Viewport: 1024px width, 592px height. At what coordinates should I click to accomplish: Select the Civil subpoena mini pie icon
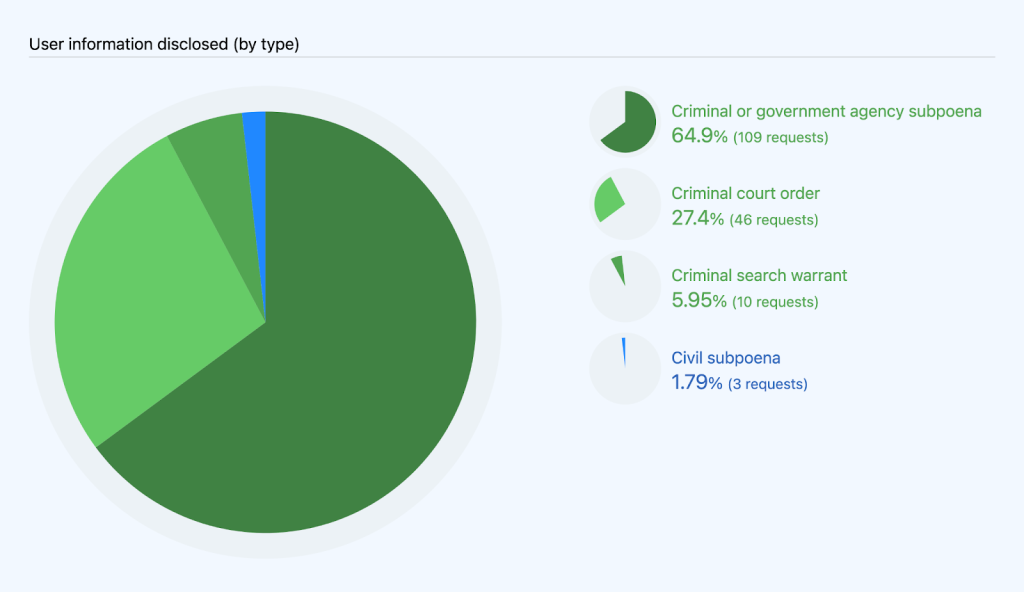tap(624, 368)
